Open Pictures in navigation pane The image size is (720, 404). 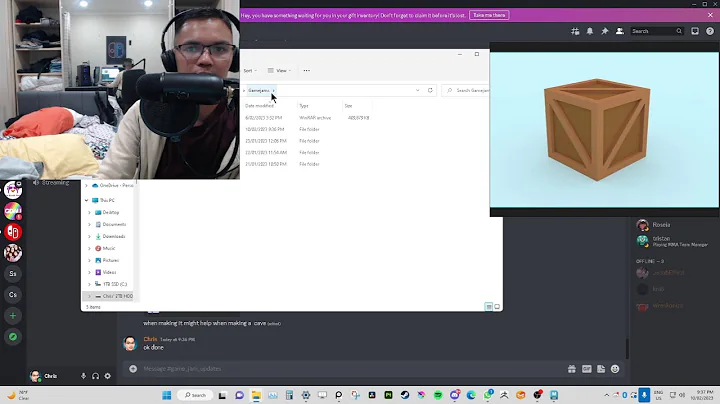110,260
